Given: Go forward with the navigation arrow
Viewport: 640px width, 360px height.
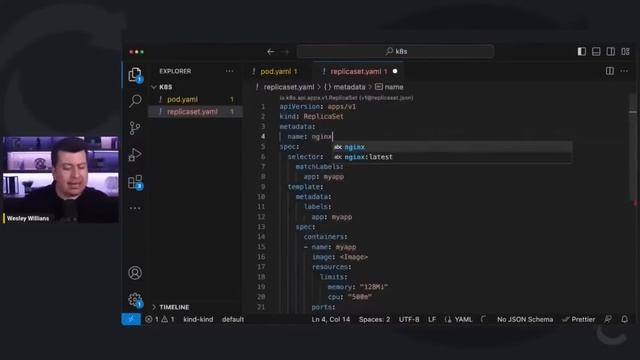Looking at the screenshot, I should tap(285, 52).
